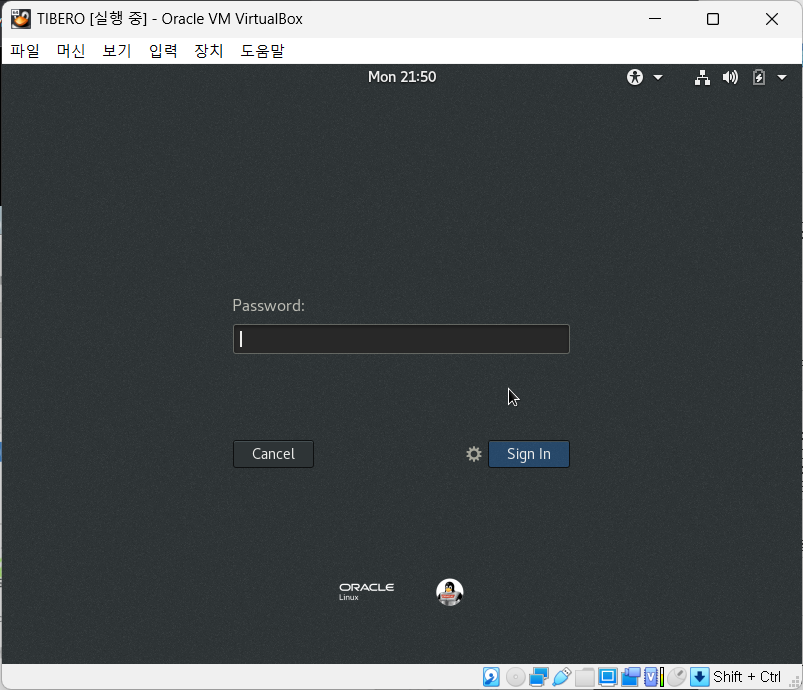
Task: Click the penguin user avatar at bottom
Action: coord(450,592)
